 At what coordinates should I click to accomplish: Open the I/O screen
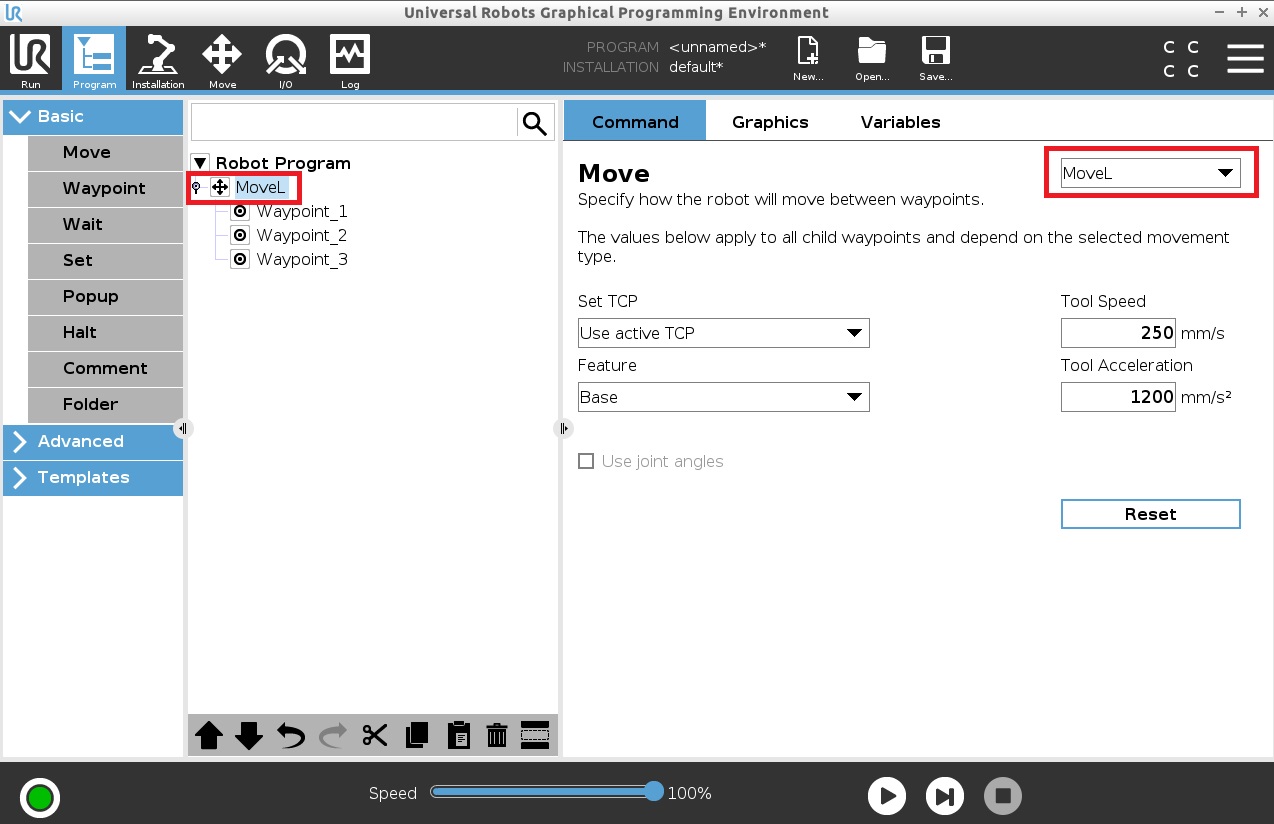point(286,59)
